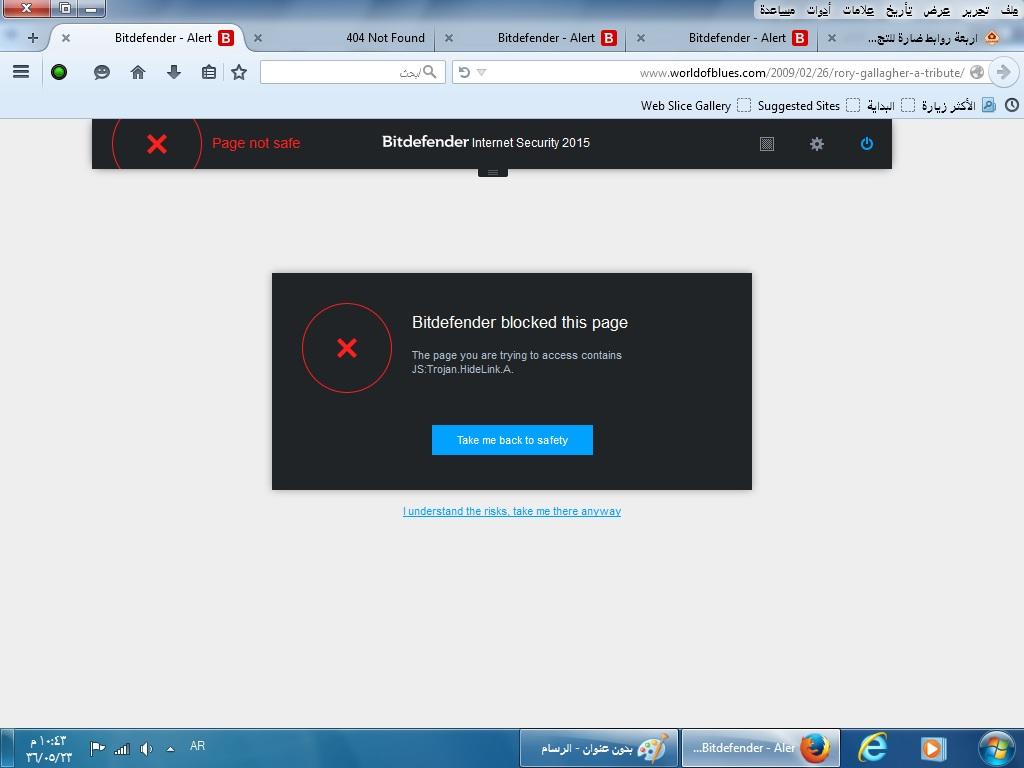This screenshot has height=768, width=1024.
Task: Click the clock icon on bookmarks bar
Action: click(1012, 105)
